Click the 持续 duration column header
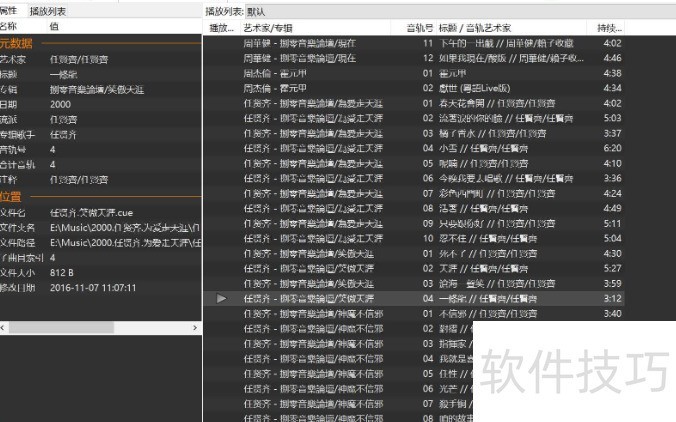The image size is (676, 422). click(x=608, y=27)
